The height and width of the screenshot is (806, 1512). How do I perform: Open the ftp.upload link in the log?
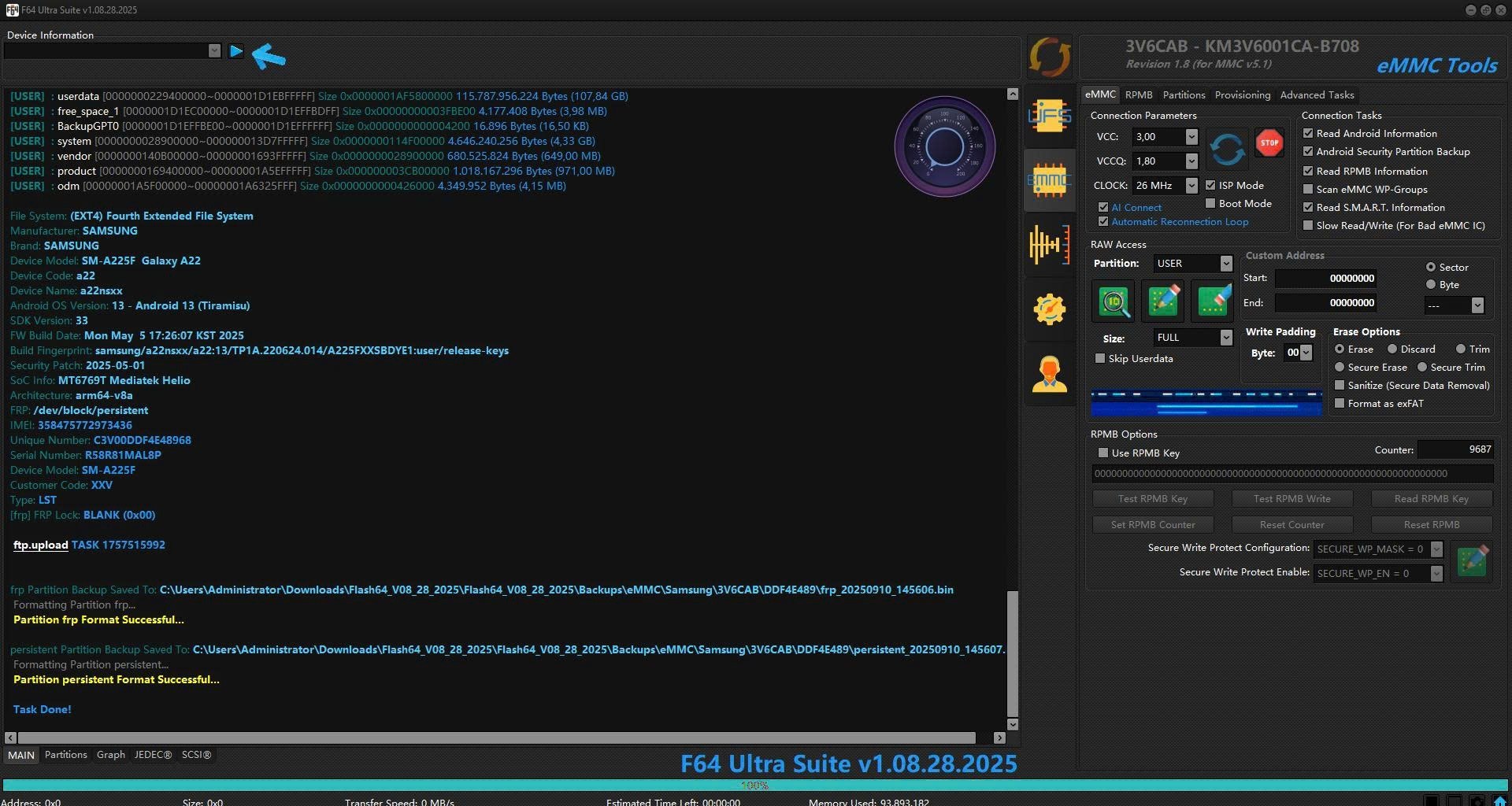(40, 545)
